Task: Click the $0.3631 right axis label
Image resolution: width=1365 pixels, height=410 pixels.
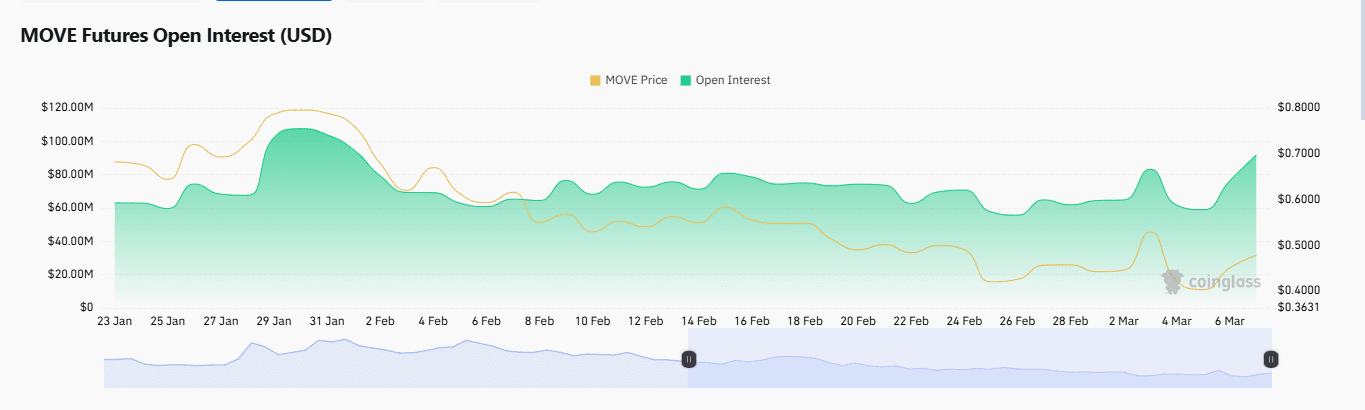Action: [x=1298, y=307]
